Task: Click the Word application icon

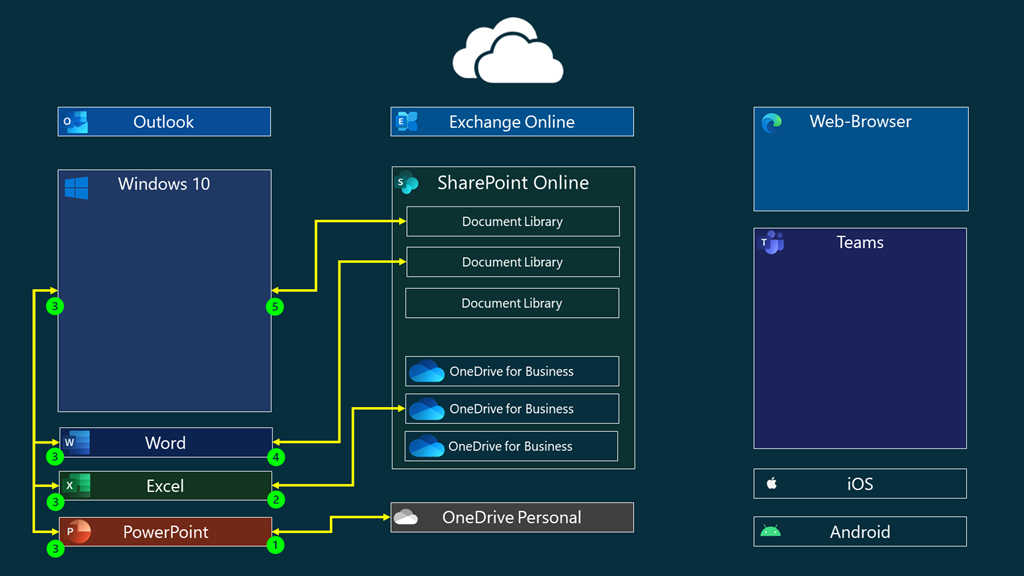Action: pos(76,442)
